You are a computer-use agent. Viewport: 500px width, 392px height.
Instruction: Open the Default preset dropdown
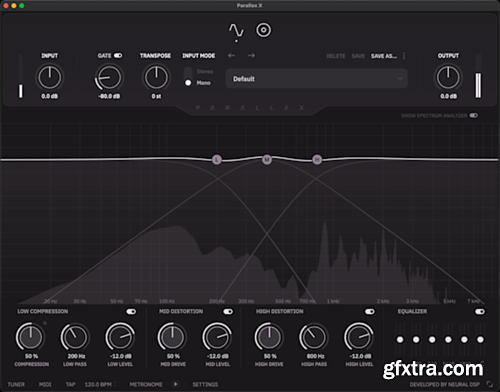317,79
